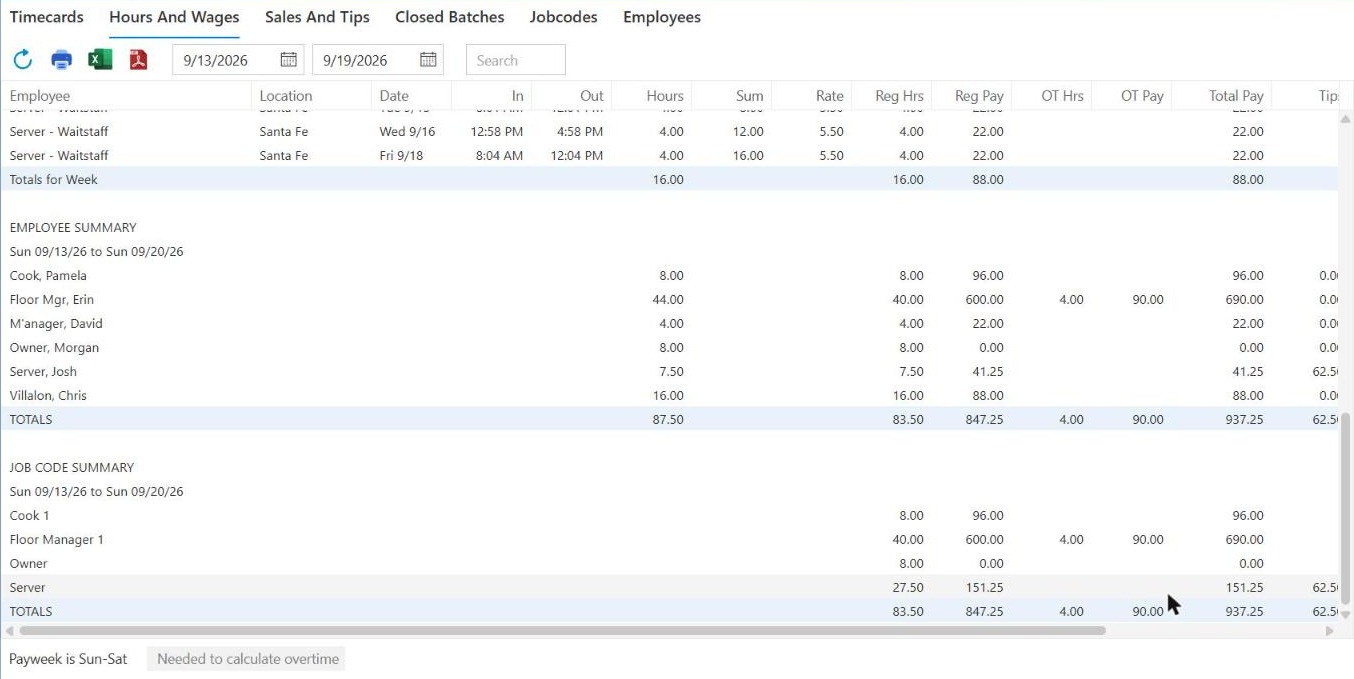
Task: Select the 'Cook 1' job code row
Action: 669,516
